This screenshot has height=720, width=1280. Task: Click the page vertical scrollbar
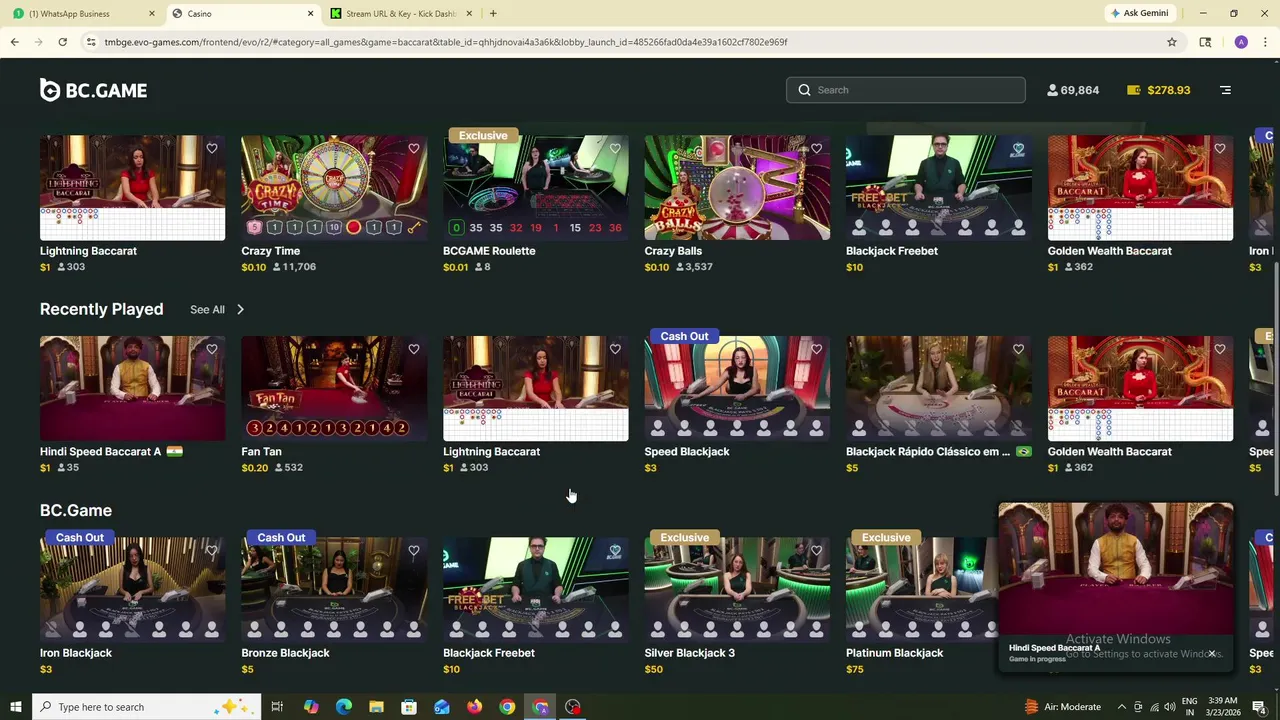[1275, 380]
